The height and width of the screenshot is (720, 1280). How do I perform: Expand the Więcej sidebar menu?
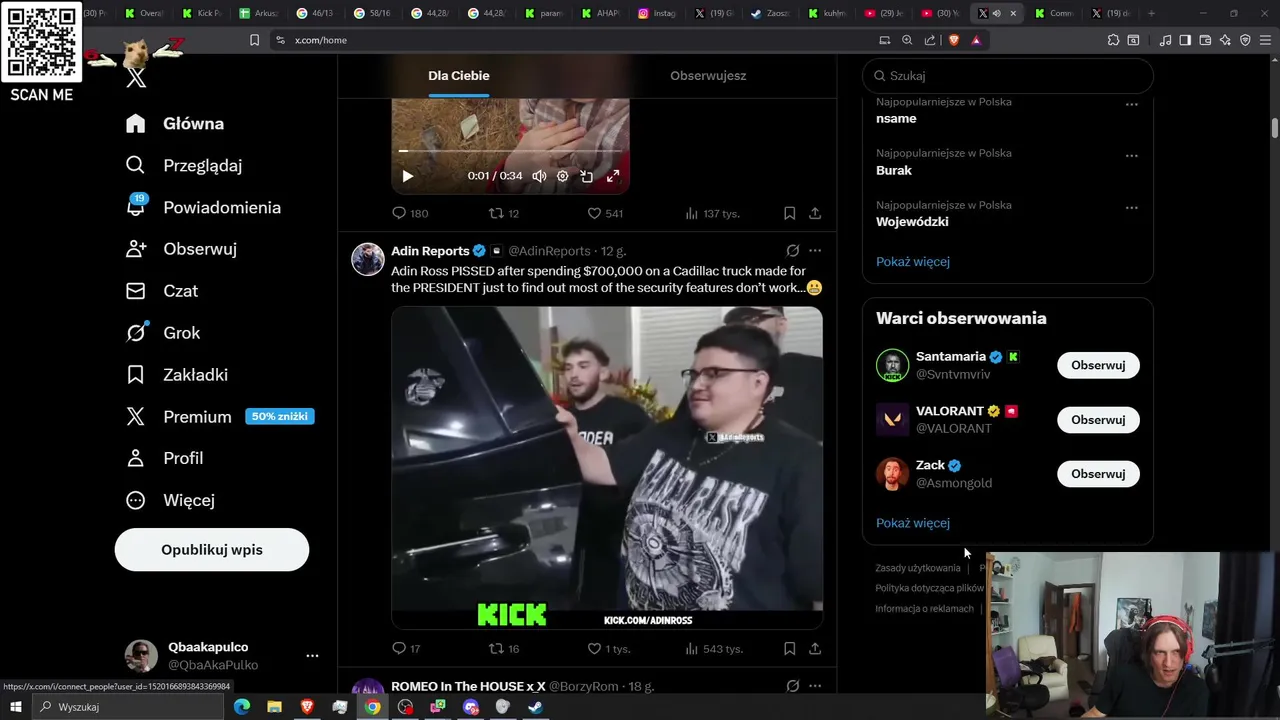point(170,500)
